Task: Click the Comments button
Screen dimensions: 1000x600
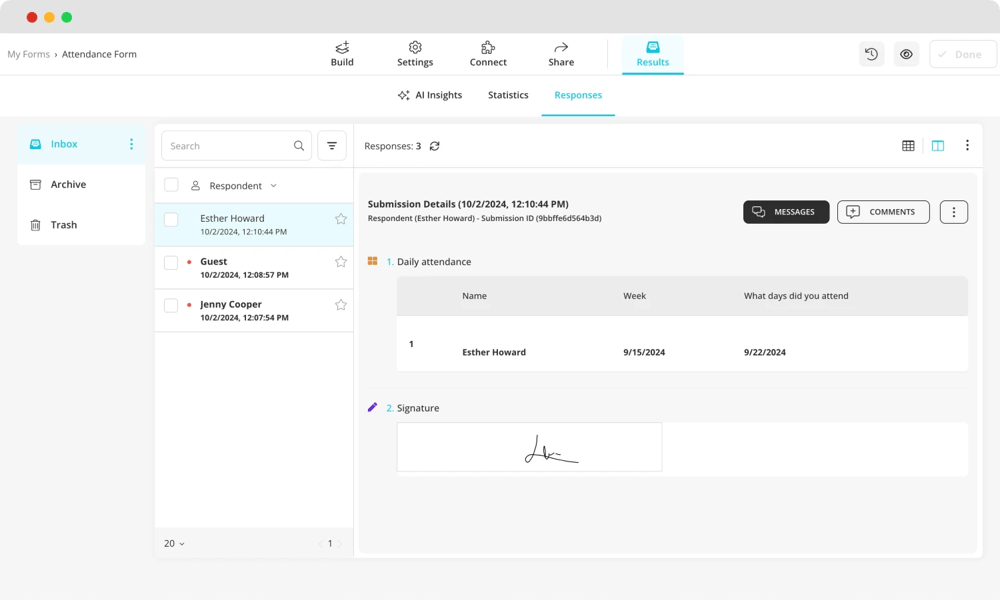Action: [883, 212]
